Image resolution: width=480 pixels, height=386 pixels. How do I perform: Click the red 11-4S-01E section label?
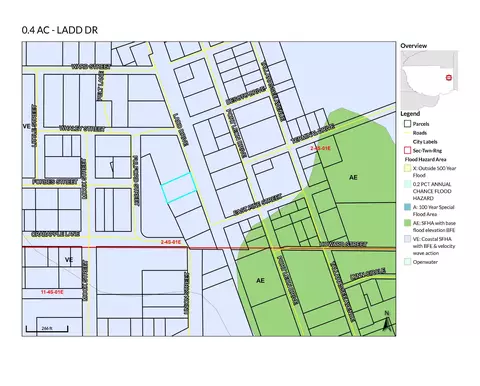pyautogui.click(x=52, y=292)
